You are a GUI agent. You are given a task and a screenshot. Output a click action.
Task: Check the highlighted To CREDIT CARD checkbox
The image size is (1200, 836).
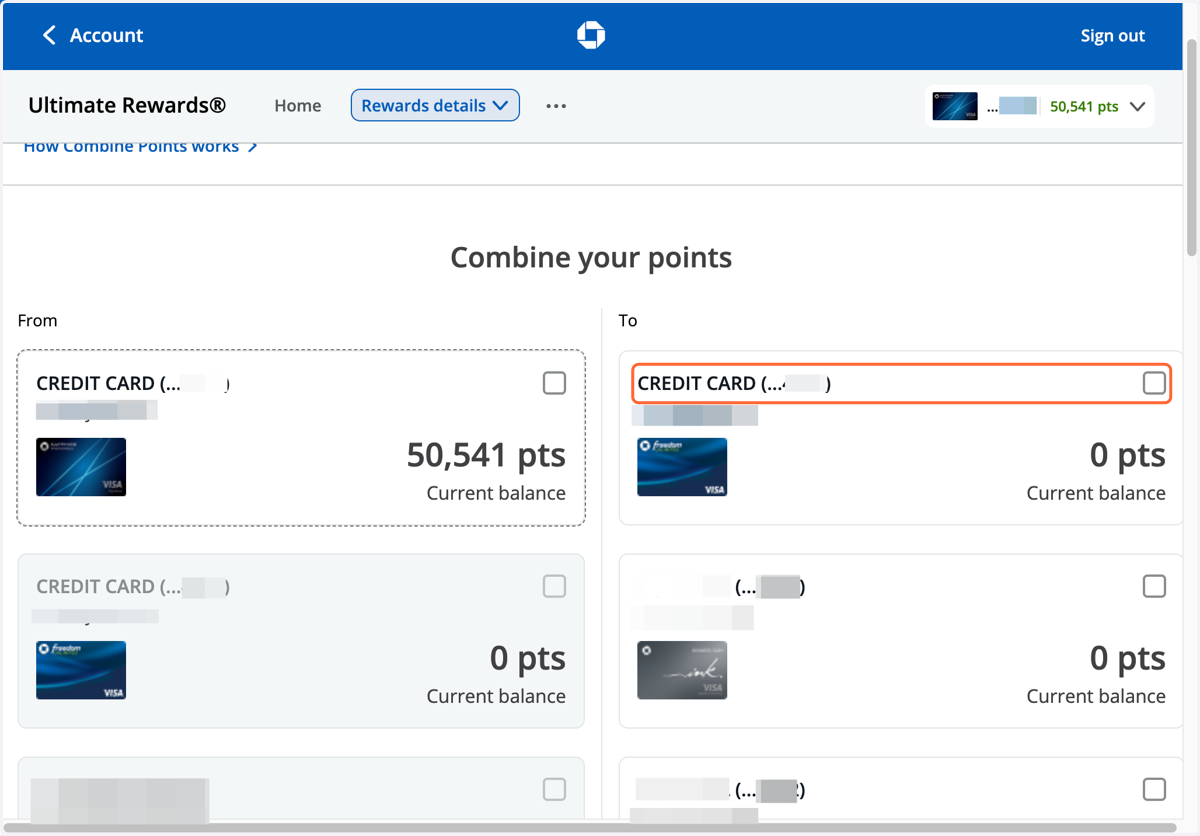tap(1154, 383)
